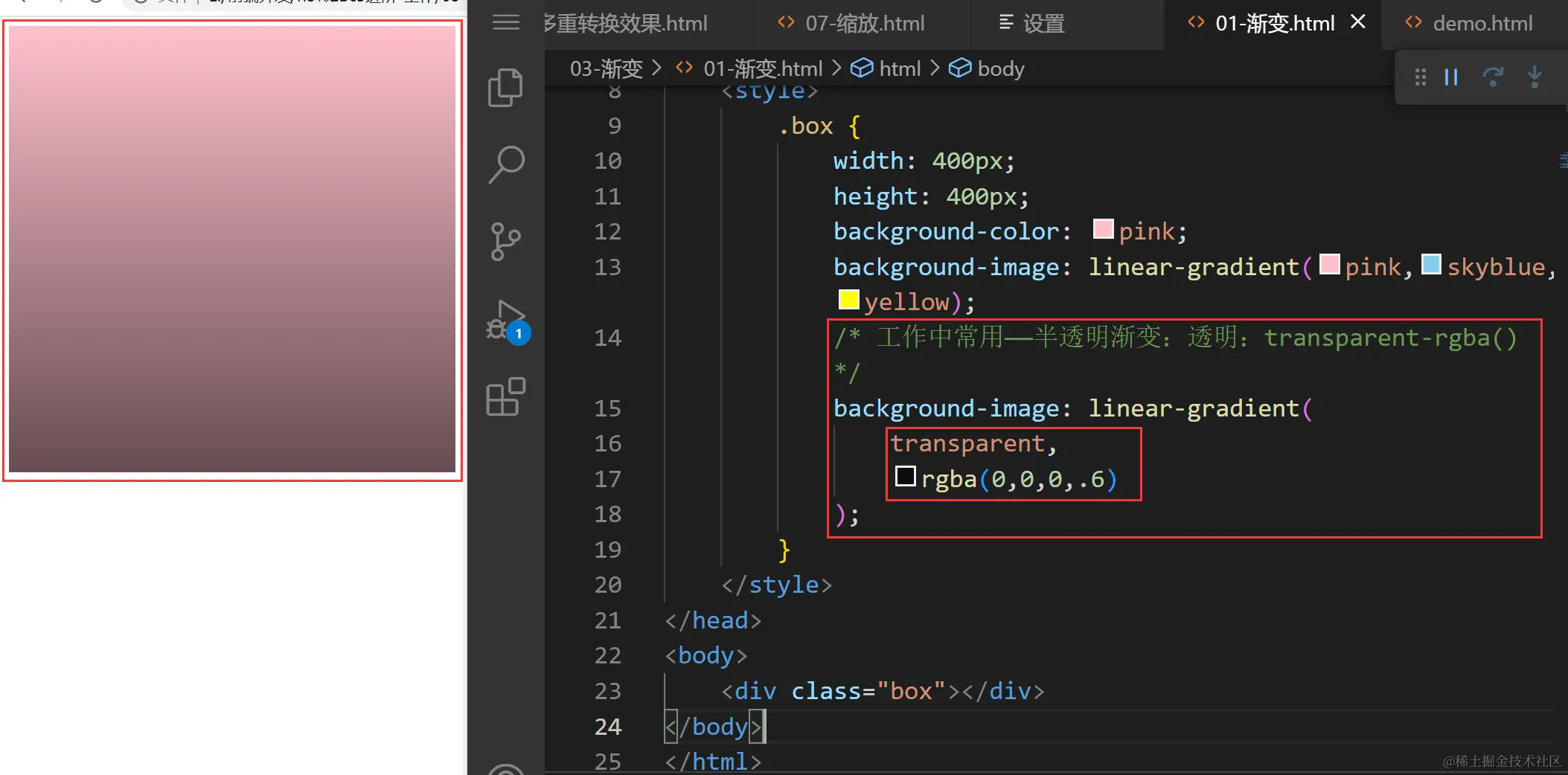Open the Explorer view in activity bar
The width and height of the screenshot is (1568, 775).
coord(506,88)
